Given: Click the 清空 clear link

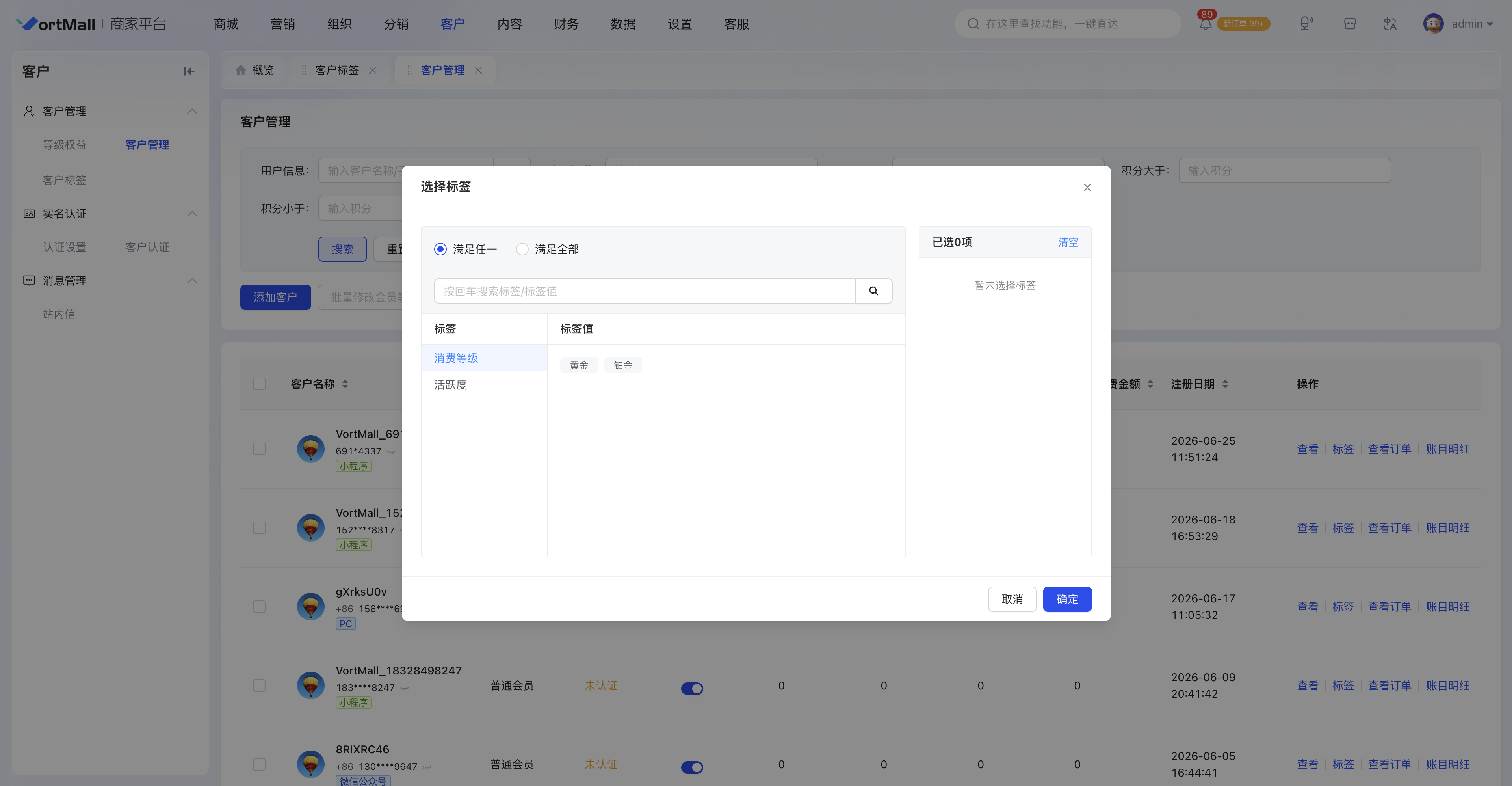Looking at the screenshot, I should (1068, 242).
